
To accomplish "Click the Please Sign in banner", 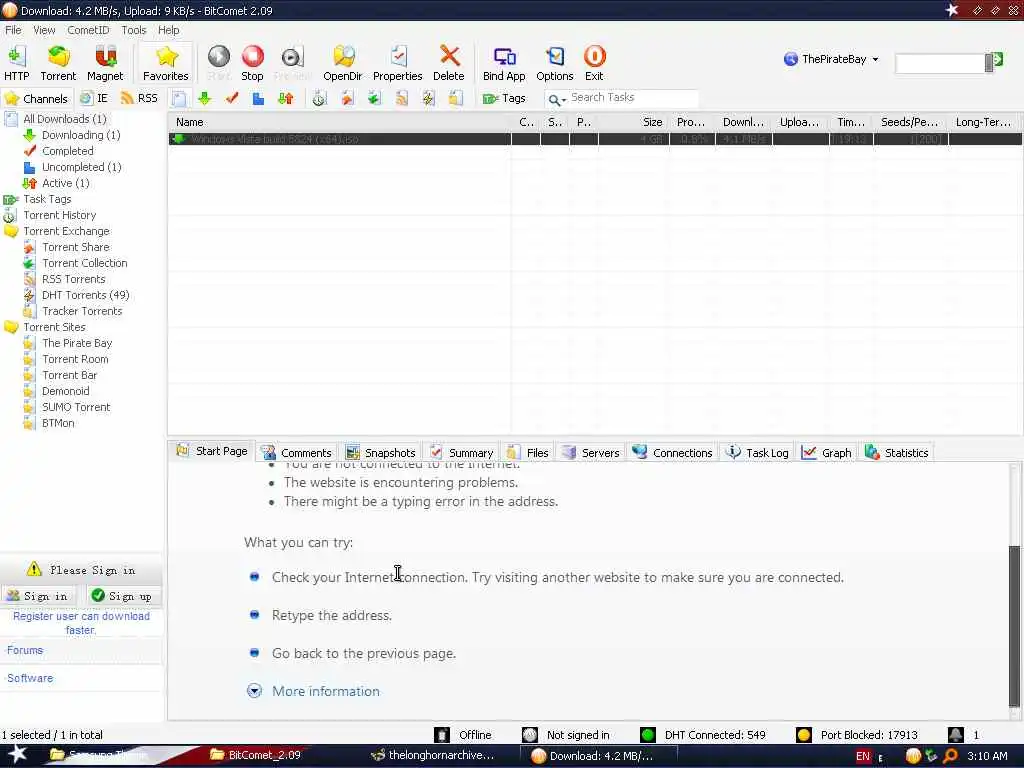I will click(81, 569).
